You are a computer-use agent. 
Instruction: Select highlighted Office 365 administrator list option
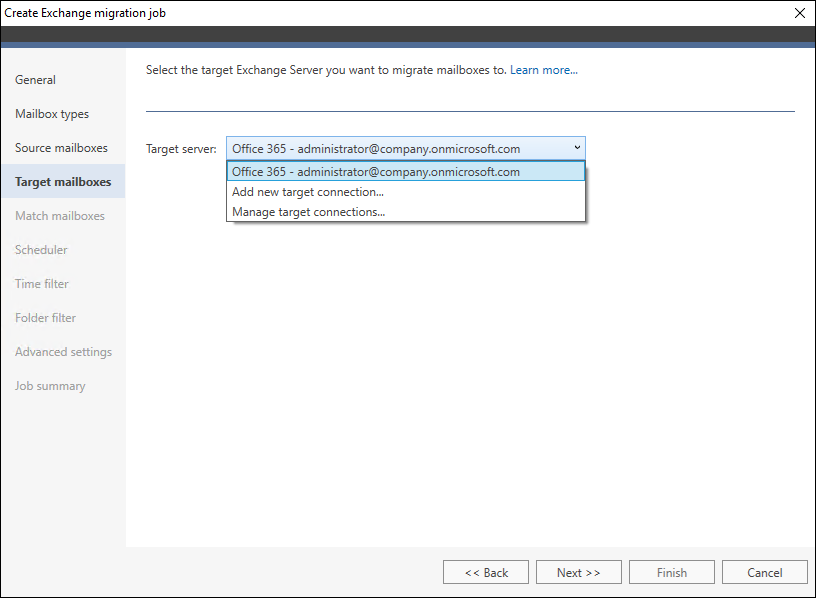[405, 171]
